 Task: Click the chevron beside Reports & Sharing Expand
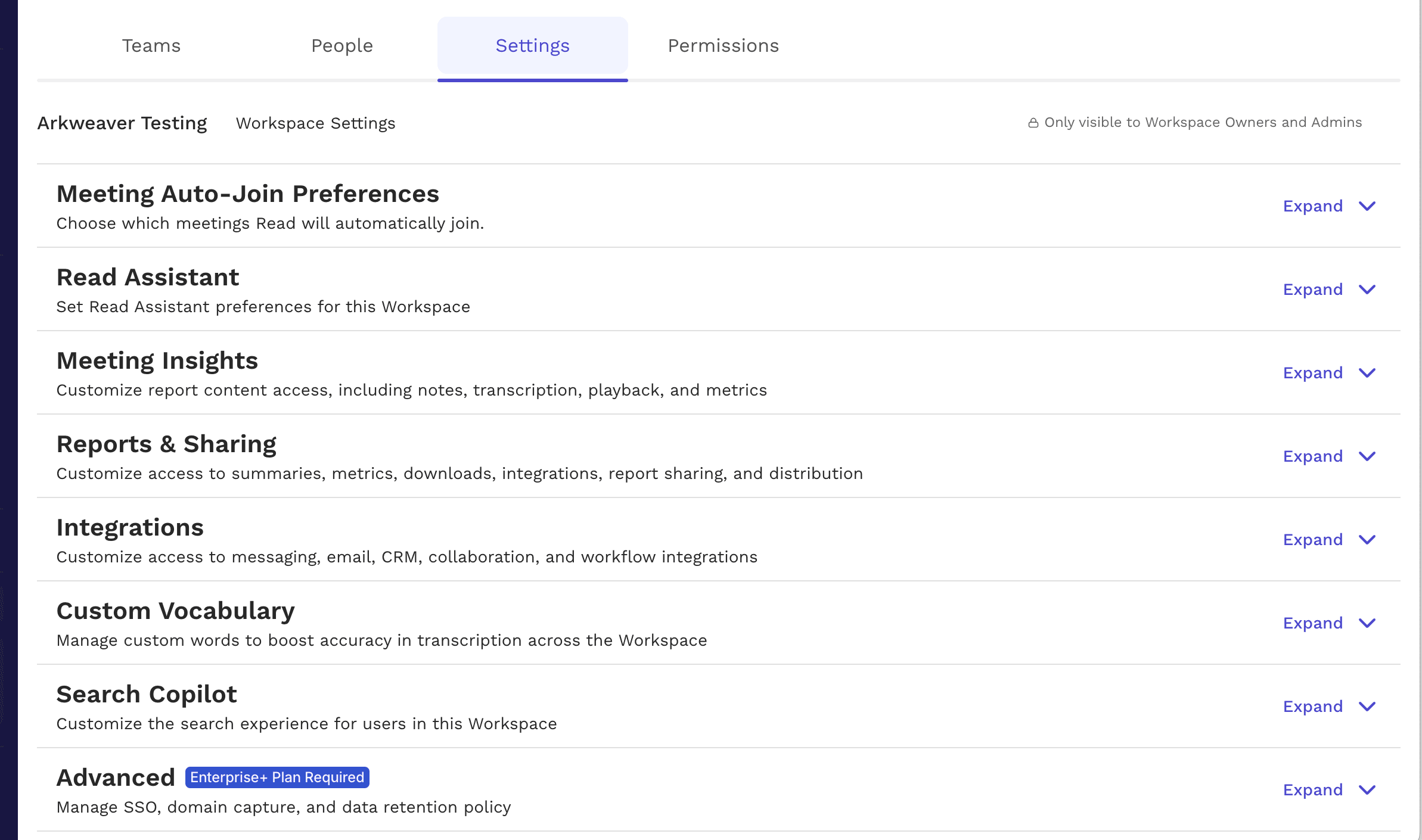tap(1367, 457)
